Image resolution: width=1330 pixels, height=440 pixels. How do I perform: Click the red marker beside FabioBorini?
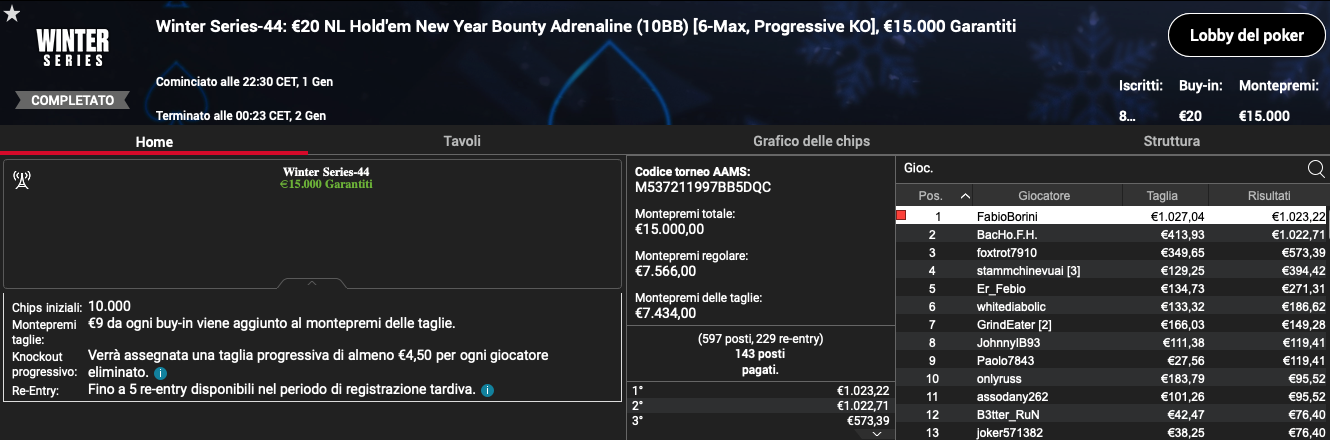[x=901, y=215]
